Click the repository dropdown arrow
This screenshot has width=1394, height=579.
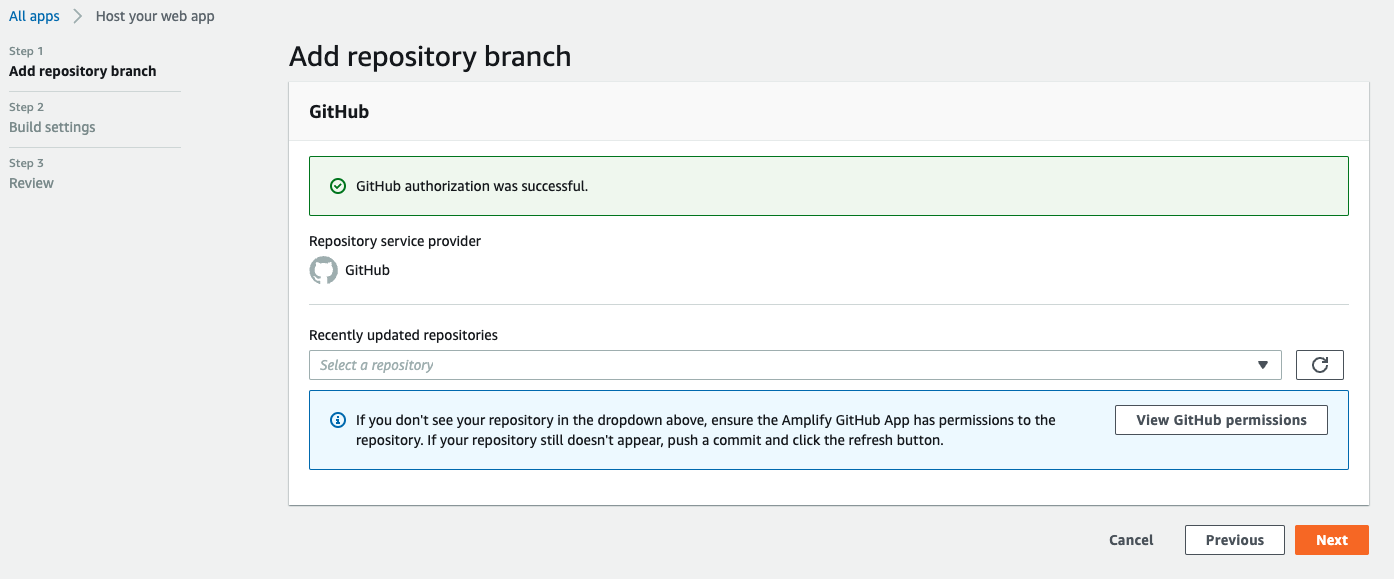point(1263,365)
